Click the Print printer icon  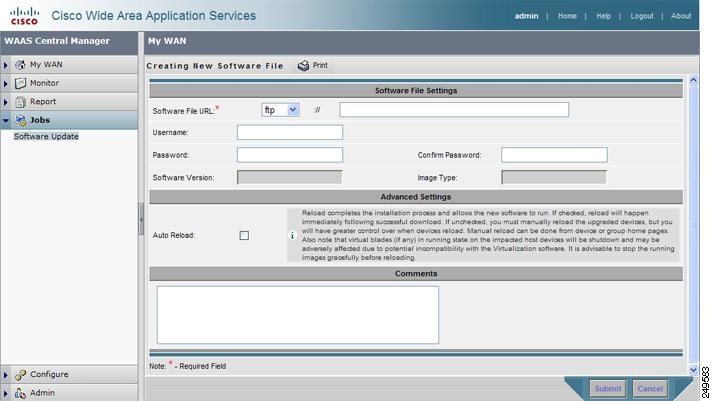tap(303, 66)
